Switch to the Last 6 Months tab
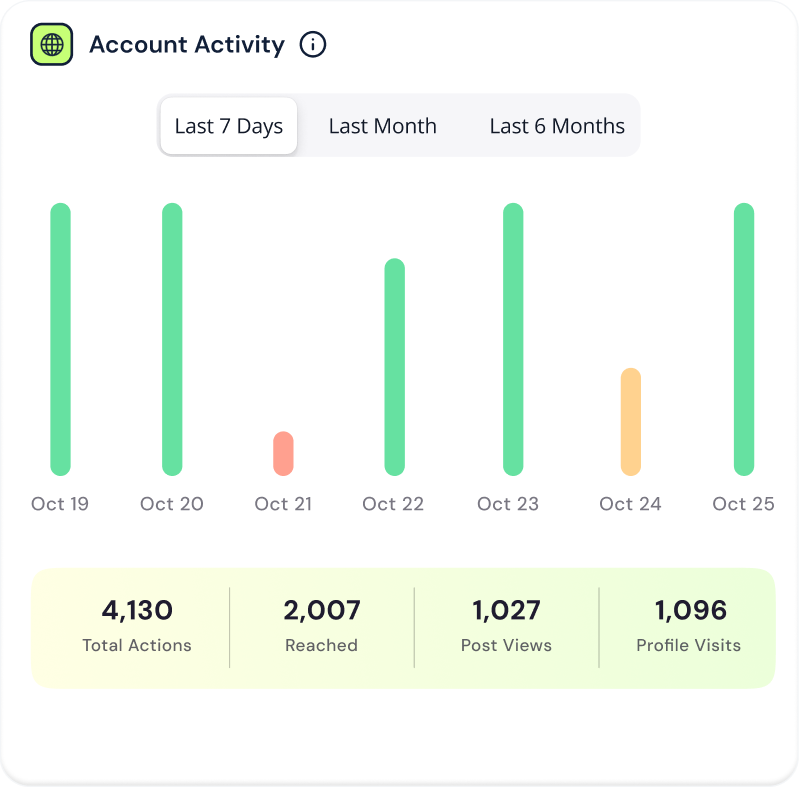This screenshot has width=799, height=788. point(557,126)
